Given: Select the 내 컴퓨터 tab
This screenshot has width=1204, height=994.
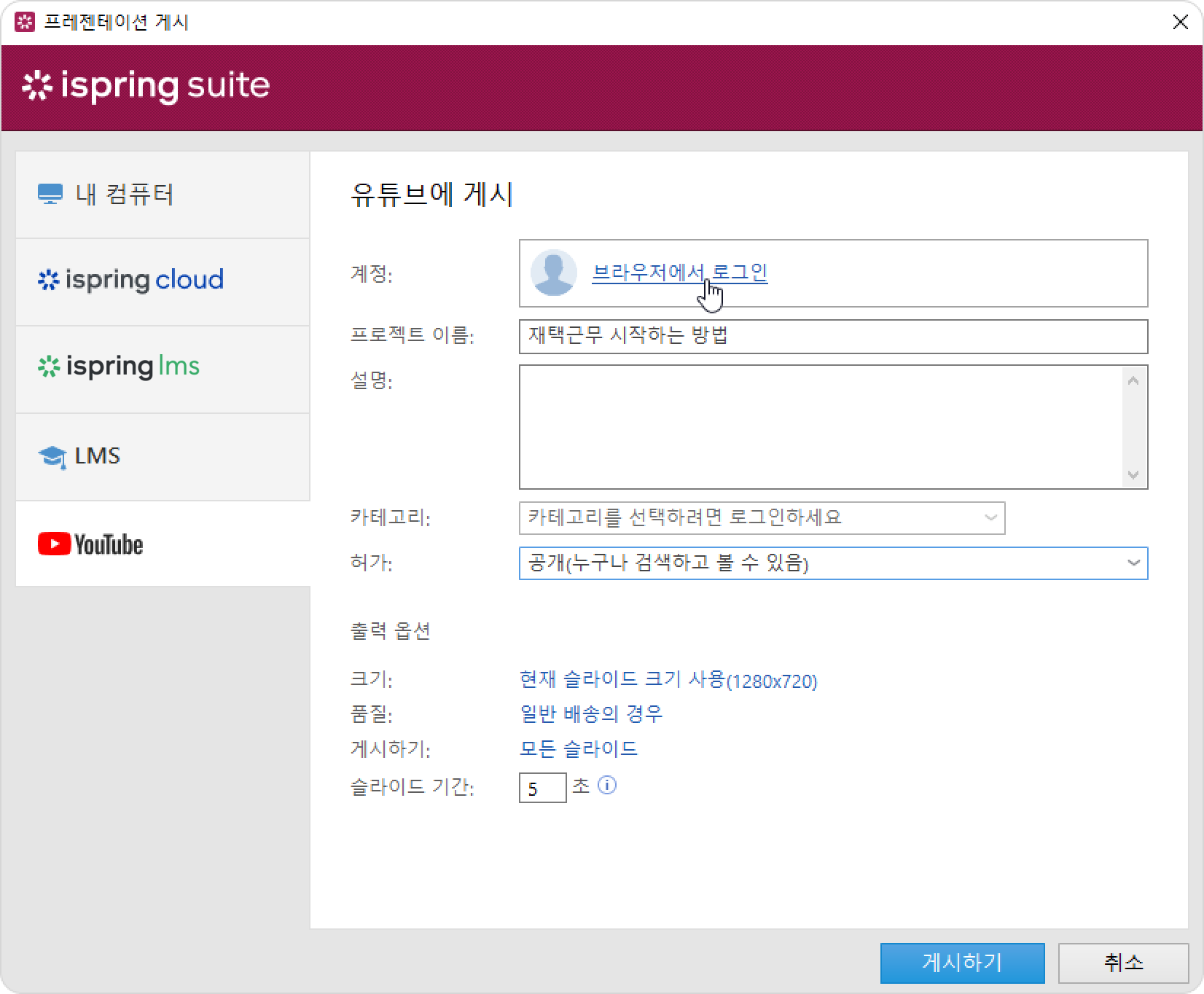Looking at the screenshot, I should pos(163,195).
